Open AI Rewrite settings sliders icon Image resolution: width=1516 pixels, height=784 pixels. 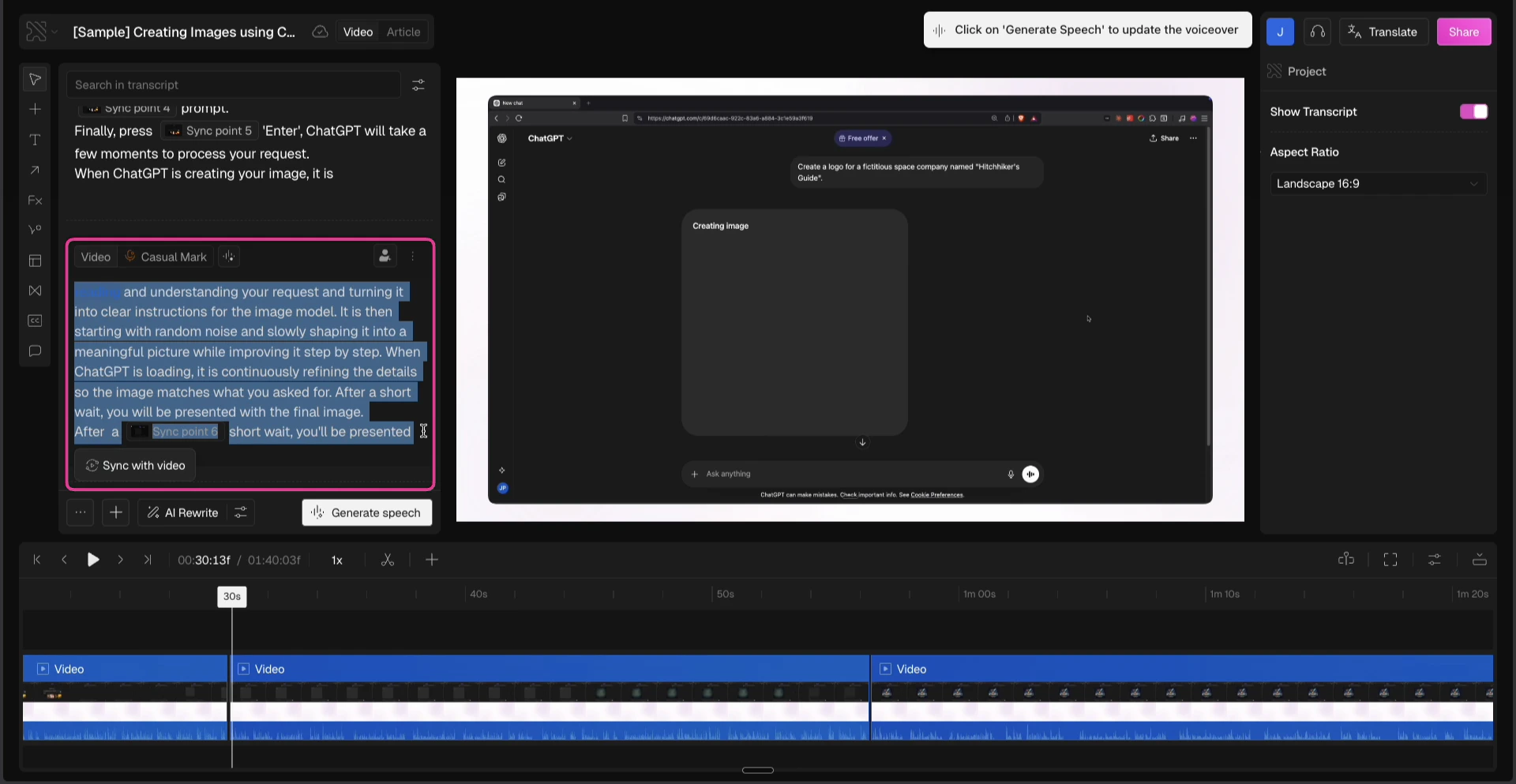[x=241, y=512]
